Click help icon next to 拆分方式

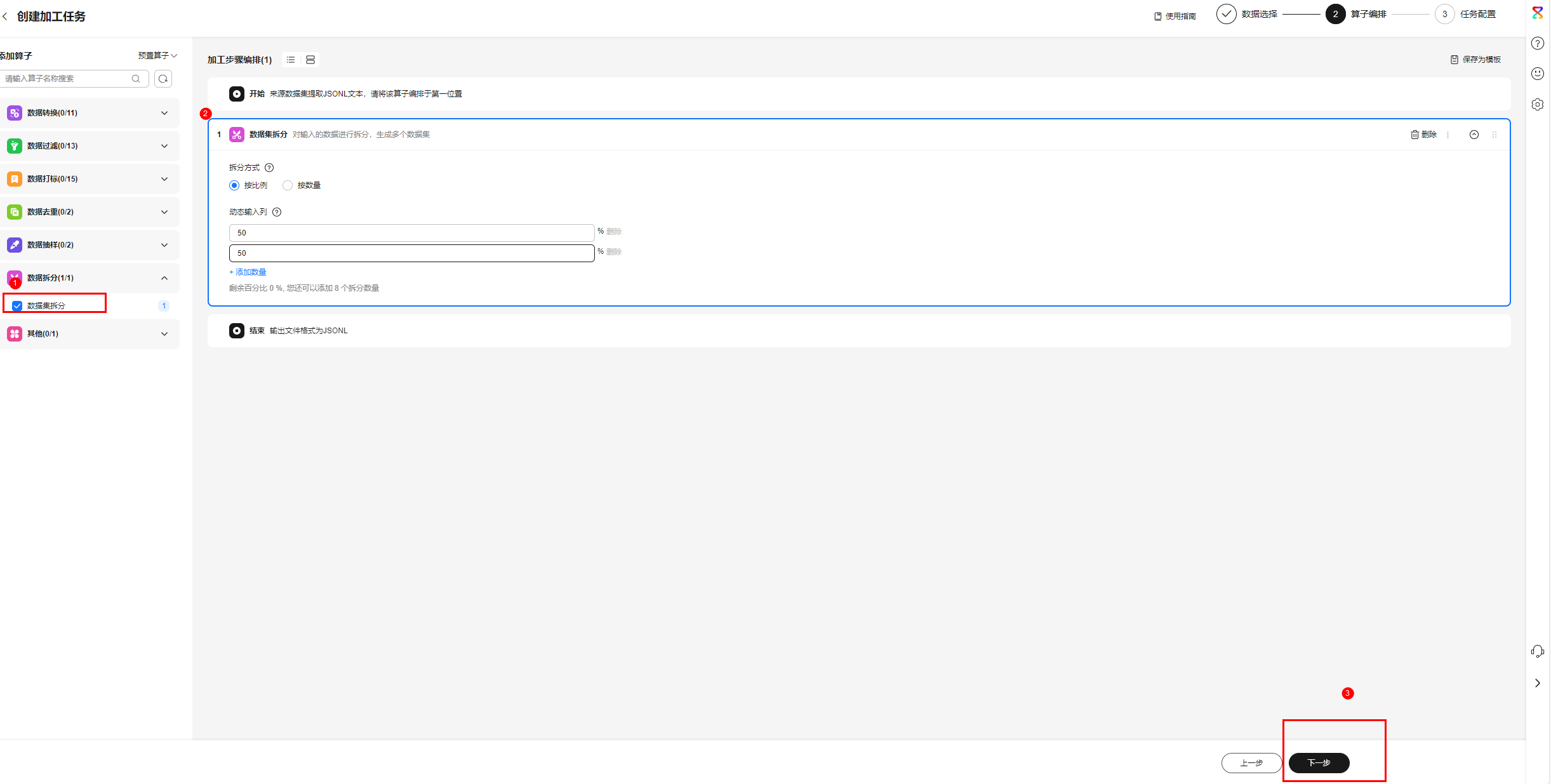click(269, 168)
